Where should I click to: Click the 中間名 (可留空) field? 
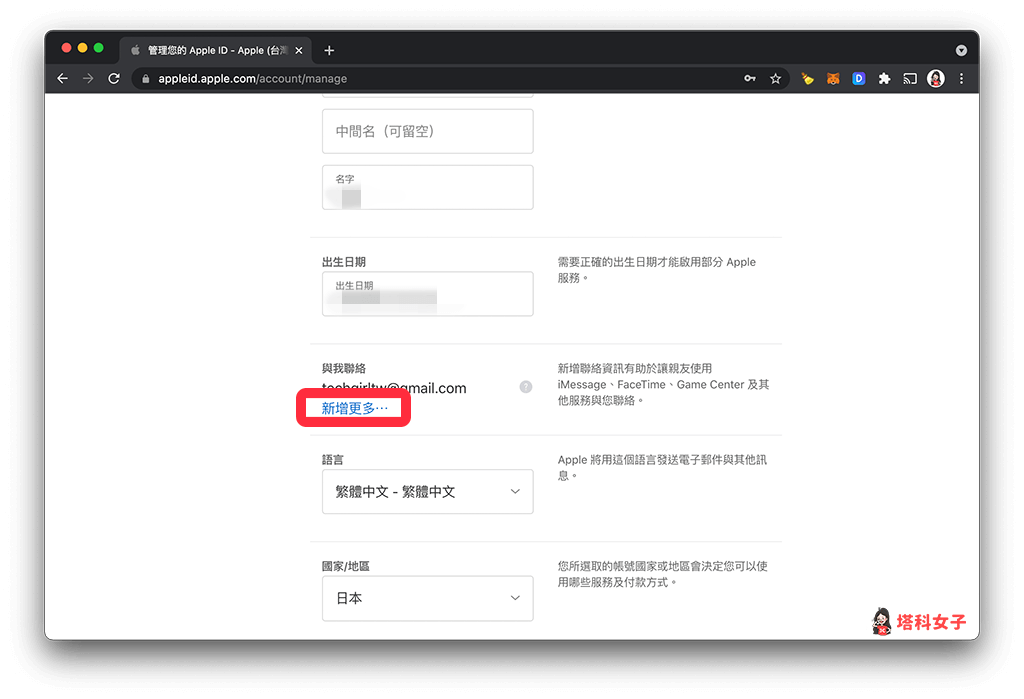(428, 131)
